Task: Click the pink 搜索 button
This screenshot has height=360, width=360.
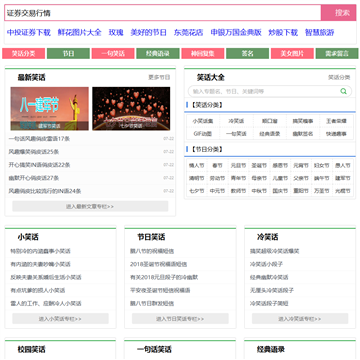Action: click(x=339, y=13)
